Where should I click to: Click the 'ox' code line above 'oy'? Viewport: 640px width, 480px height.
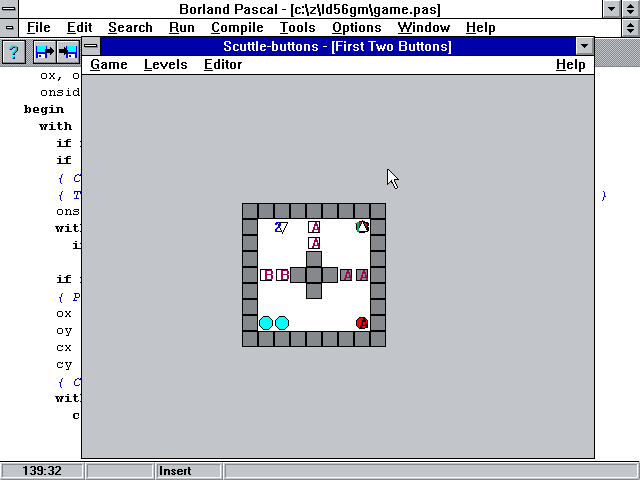pyautogui.click(x=64, y=313)
